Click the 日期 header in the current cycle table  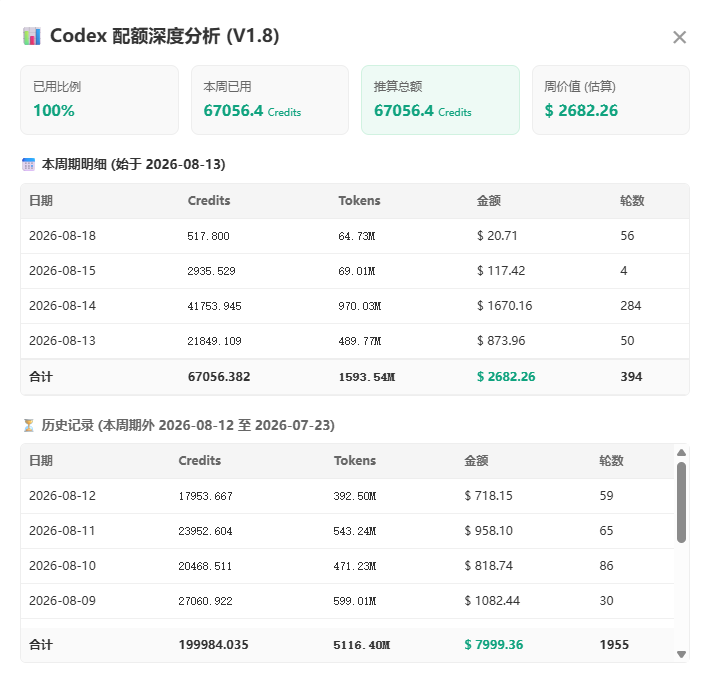(41, 200)
